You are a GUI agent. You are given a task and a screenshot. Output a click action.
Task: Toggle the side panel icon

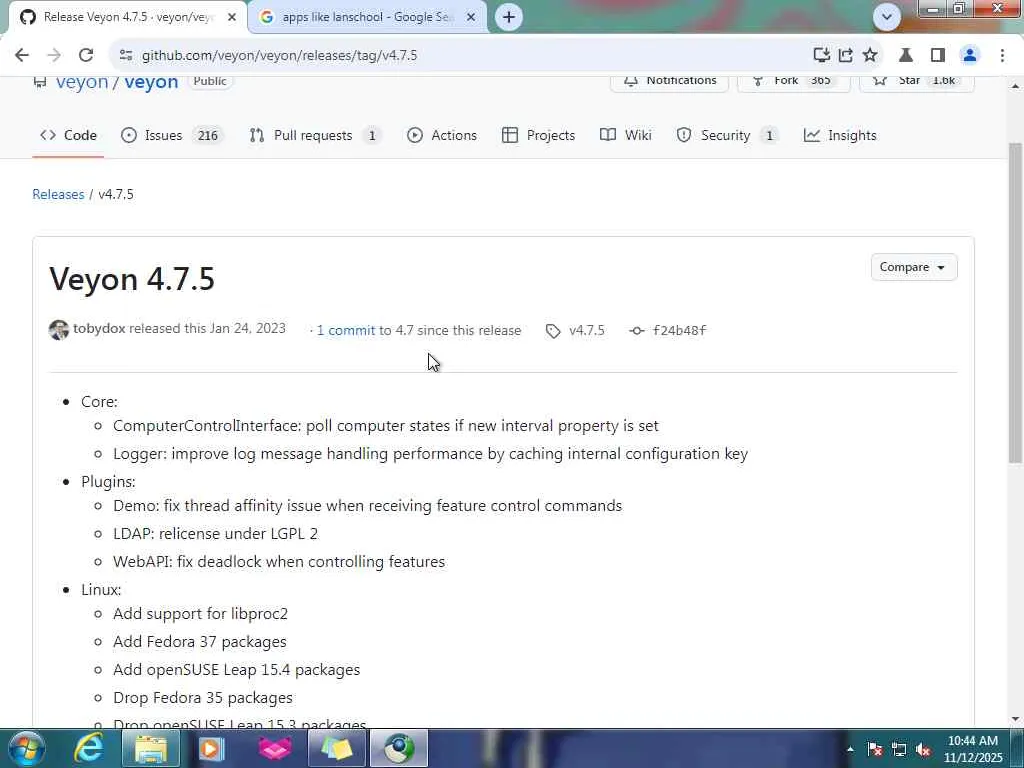[938, 55]
